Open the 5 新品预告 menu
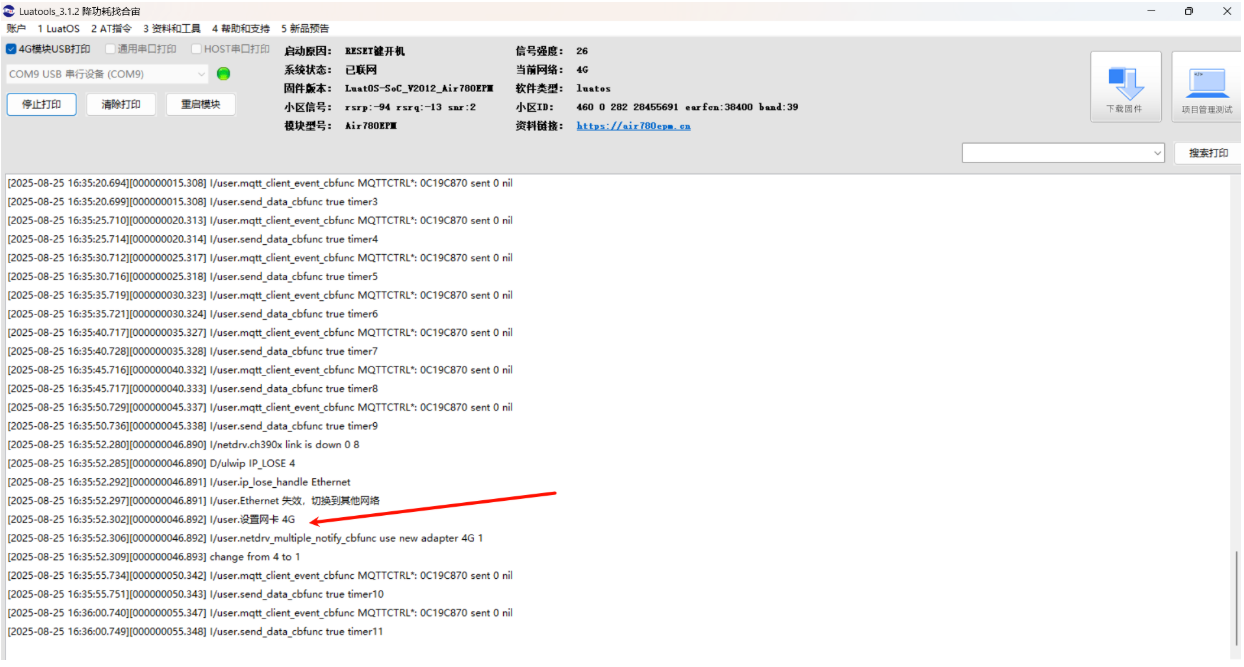Viewport: 1244px width, 667px height. point(305,29)
